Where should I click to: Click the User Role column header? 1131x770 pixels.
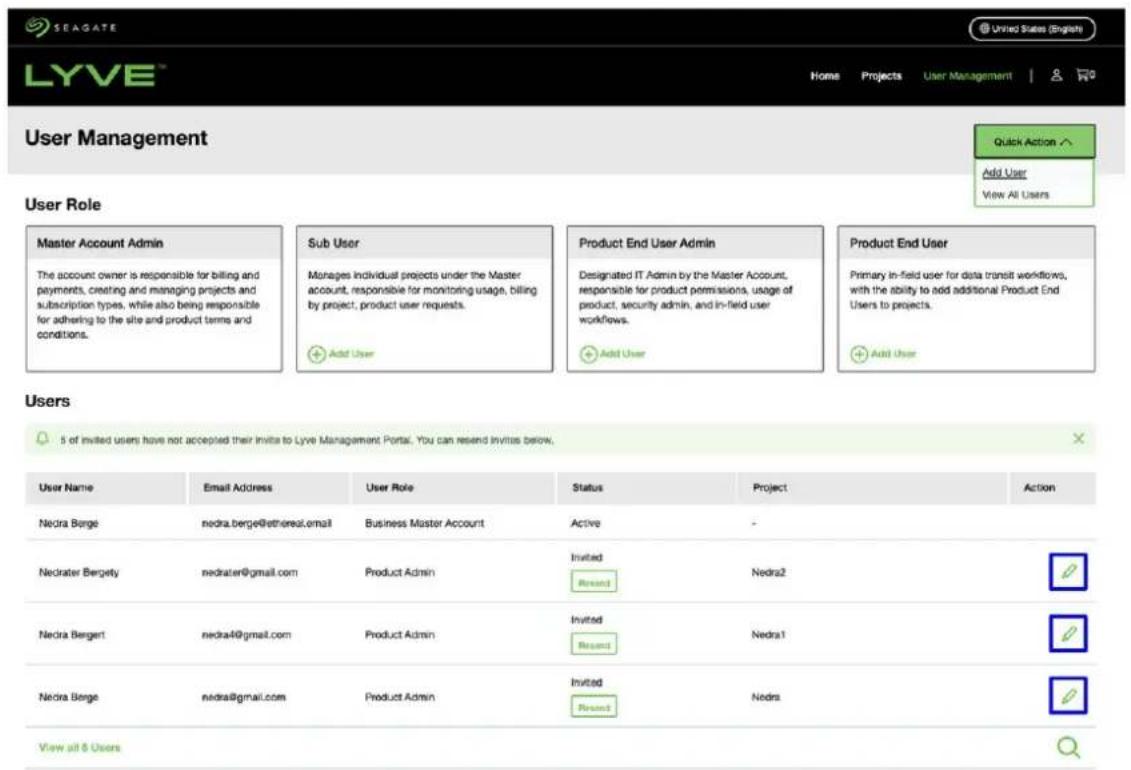[x=453, y=488]
